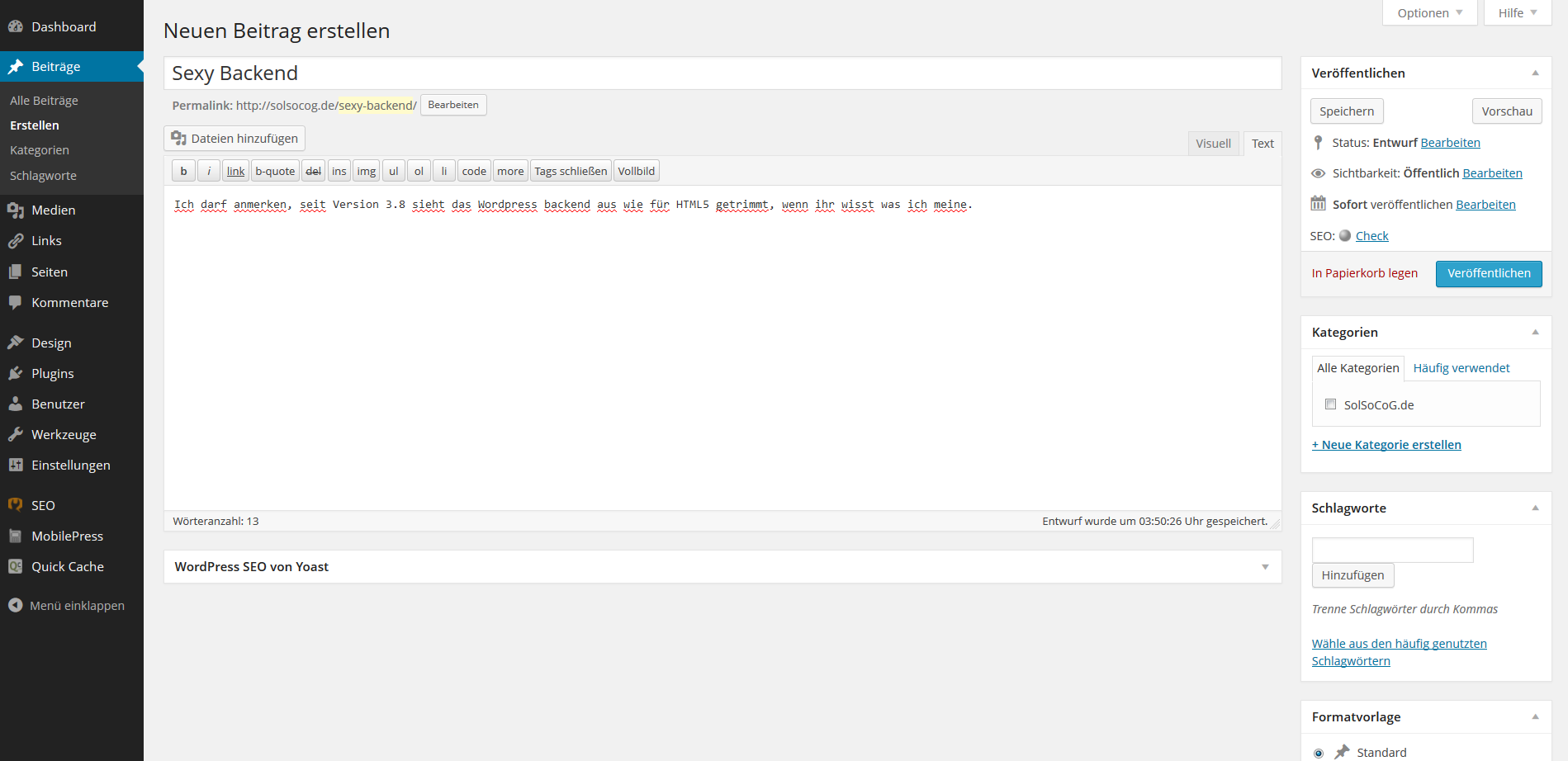Viewport: 1568px width, 761px height.
Task: Click the SEO Check link
Action: click(1372, 236)
